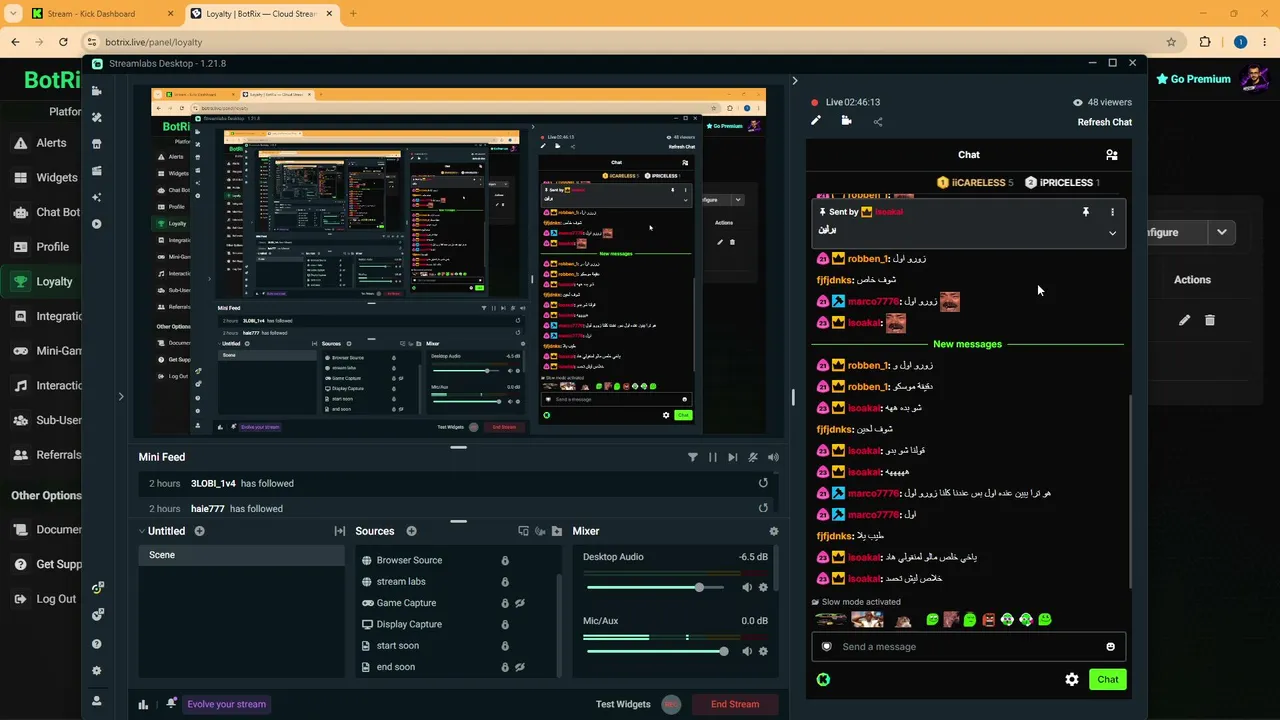Toggle lock on the start soon source

point(505,646)
